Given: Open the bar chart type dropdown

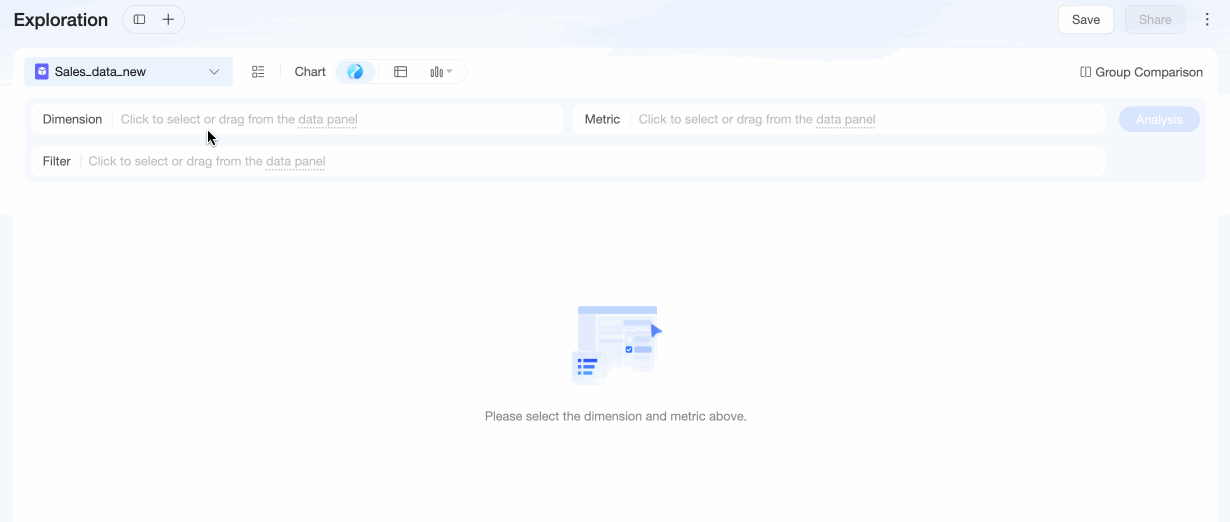Looking at the screenshot, I should click(441, 72).
